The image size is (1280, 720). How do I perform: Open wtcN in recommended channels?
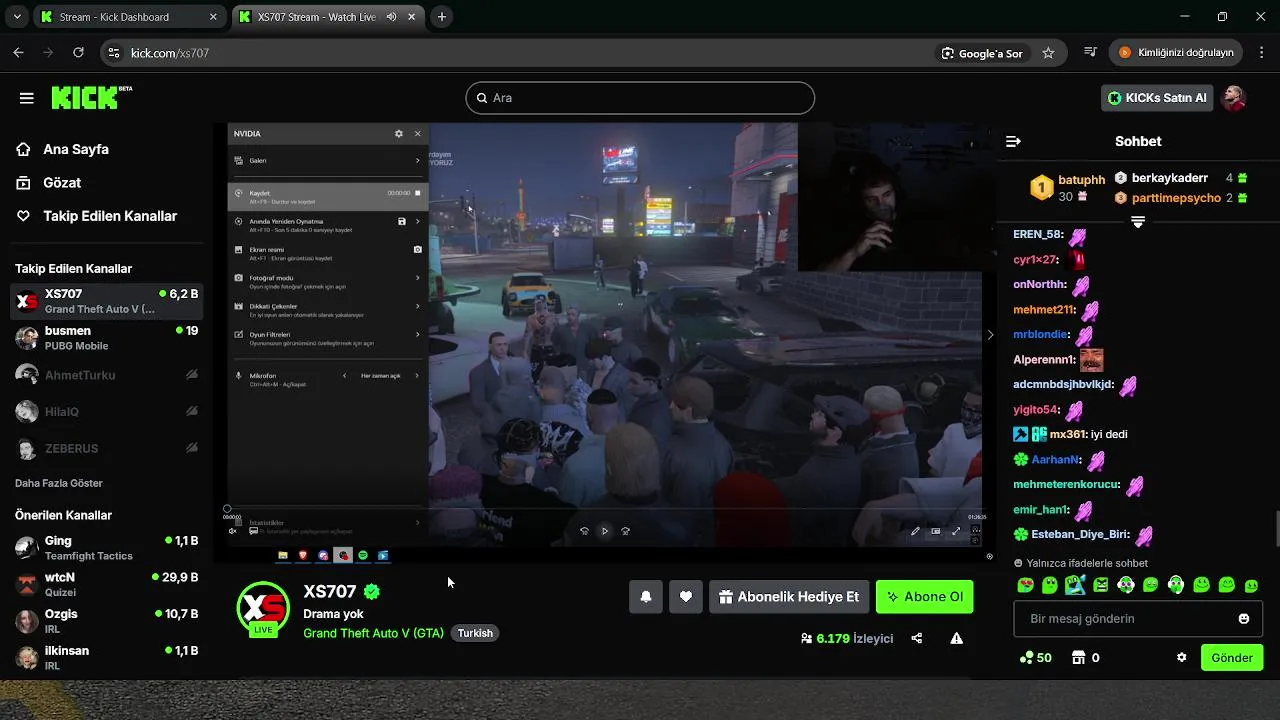[x=106, y=585]
